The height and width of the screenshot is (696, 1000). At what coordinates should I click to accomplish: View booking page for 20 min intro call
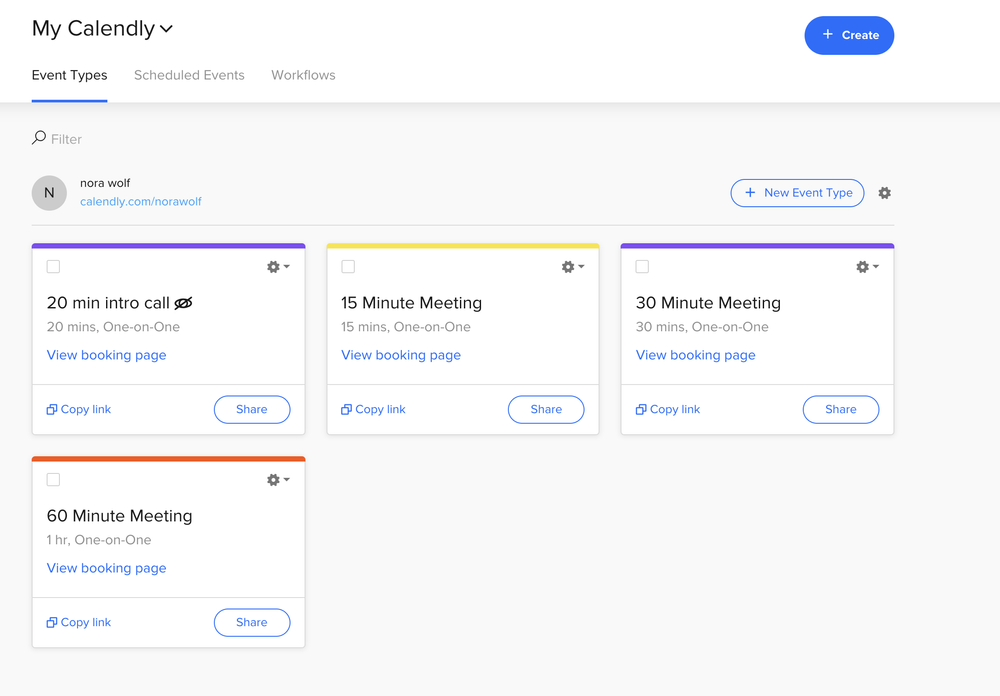point(107,355)
